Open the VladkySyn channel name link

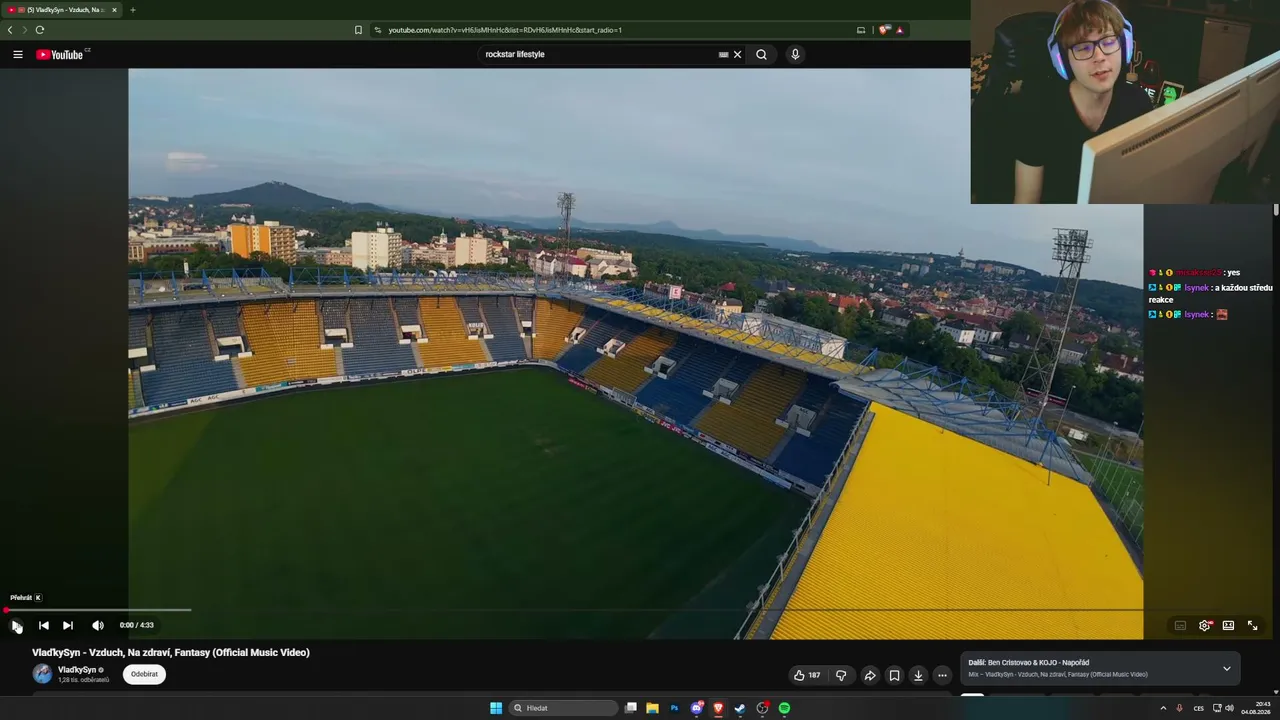click(77, 670)
